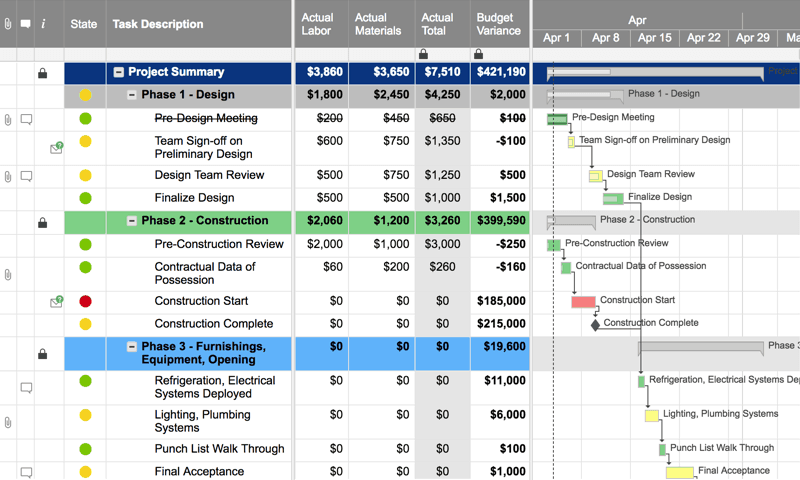This screenshot has height=480, width=800.
Task: Click the info indicator column header icon
Action: [43, 24]
